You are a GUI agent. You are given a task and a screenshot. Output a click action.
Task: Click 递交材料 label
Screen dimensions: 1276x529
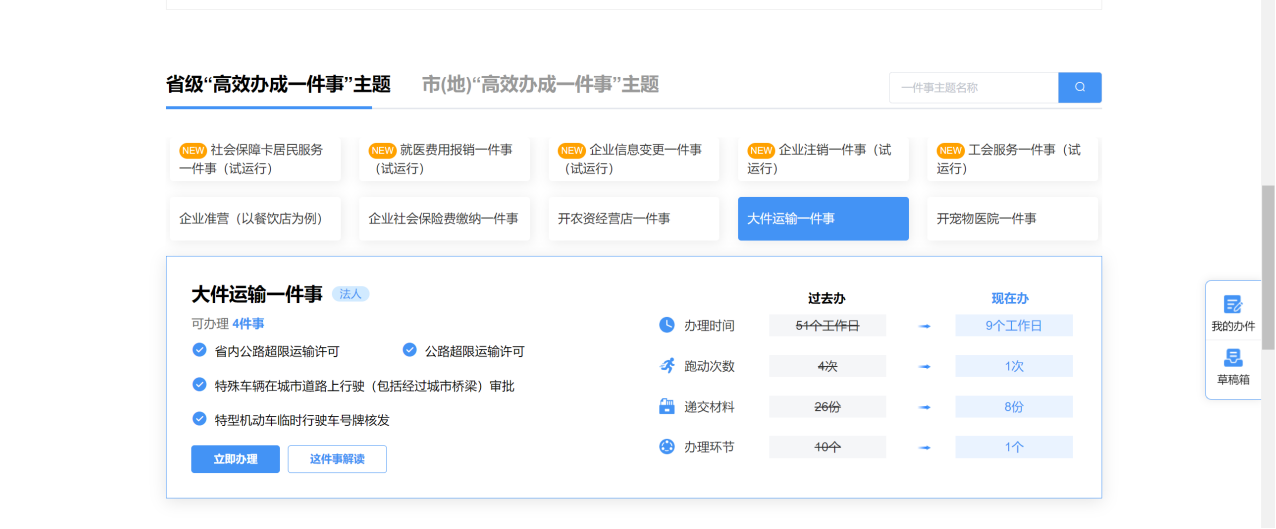(x=709, y=407)
